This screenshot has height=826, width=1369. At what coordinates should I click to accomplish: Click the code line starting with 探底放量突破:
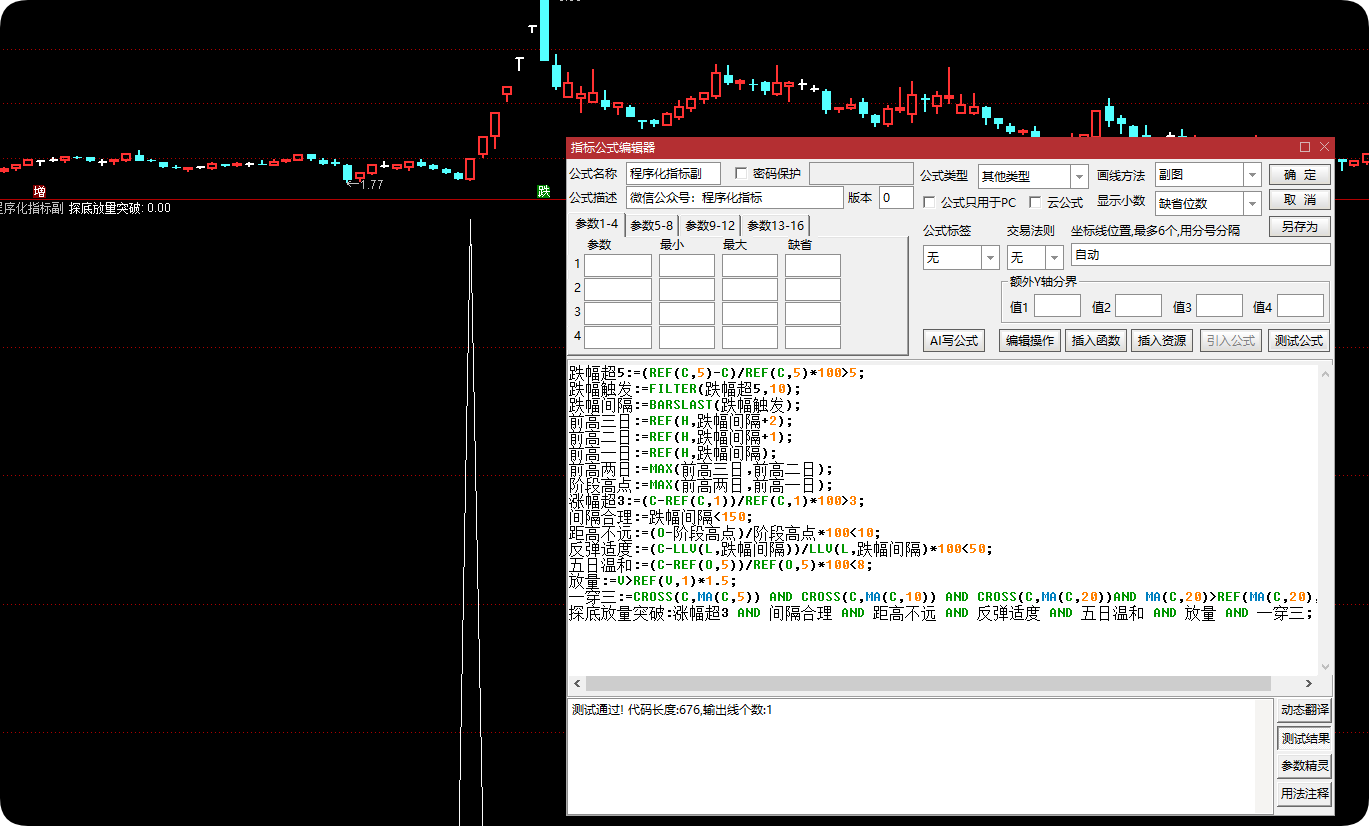pos(943,613)
